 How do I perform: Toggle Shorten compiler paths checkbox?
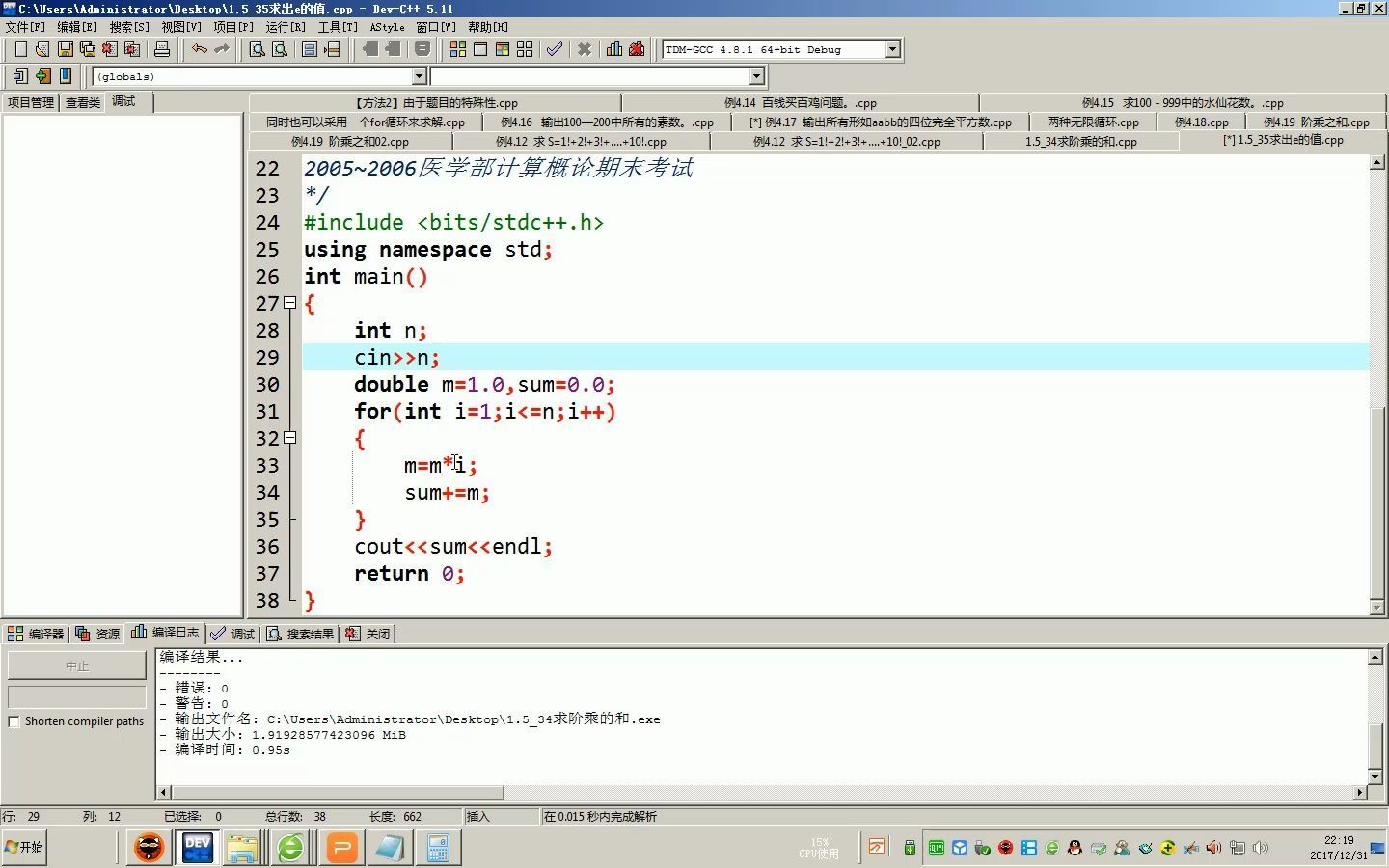14,721
